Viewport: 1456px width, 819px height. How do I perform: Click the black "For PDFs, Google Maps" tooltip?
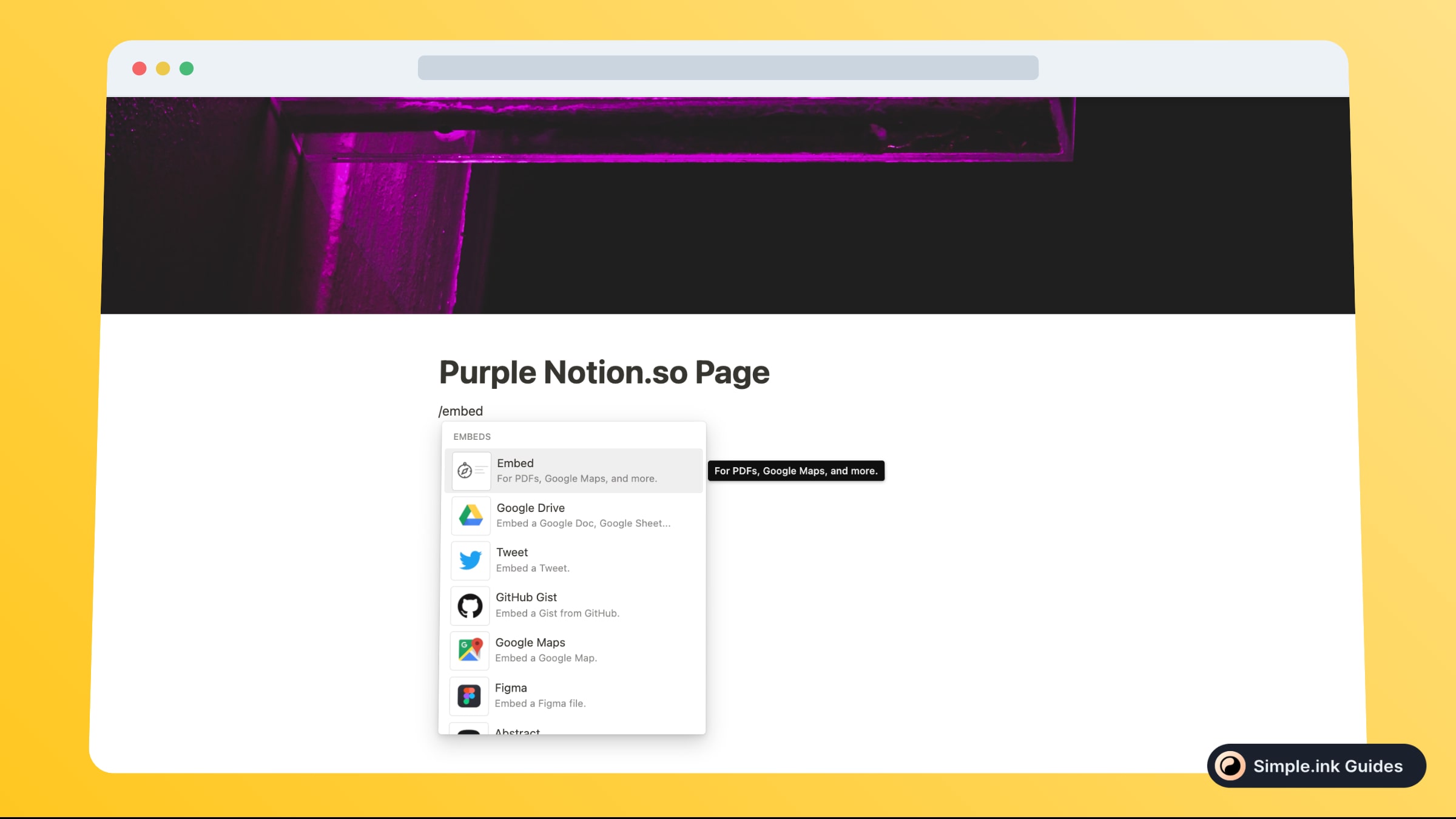click(796, 471)
